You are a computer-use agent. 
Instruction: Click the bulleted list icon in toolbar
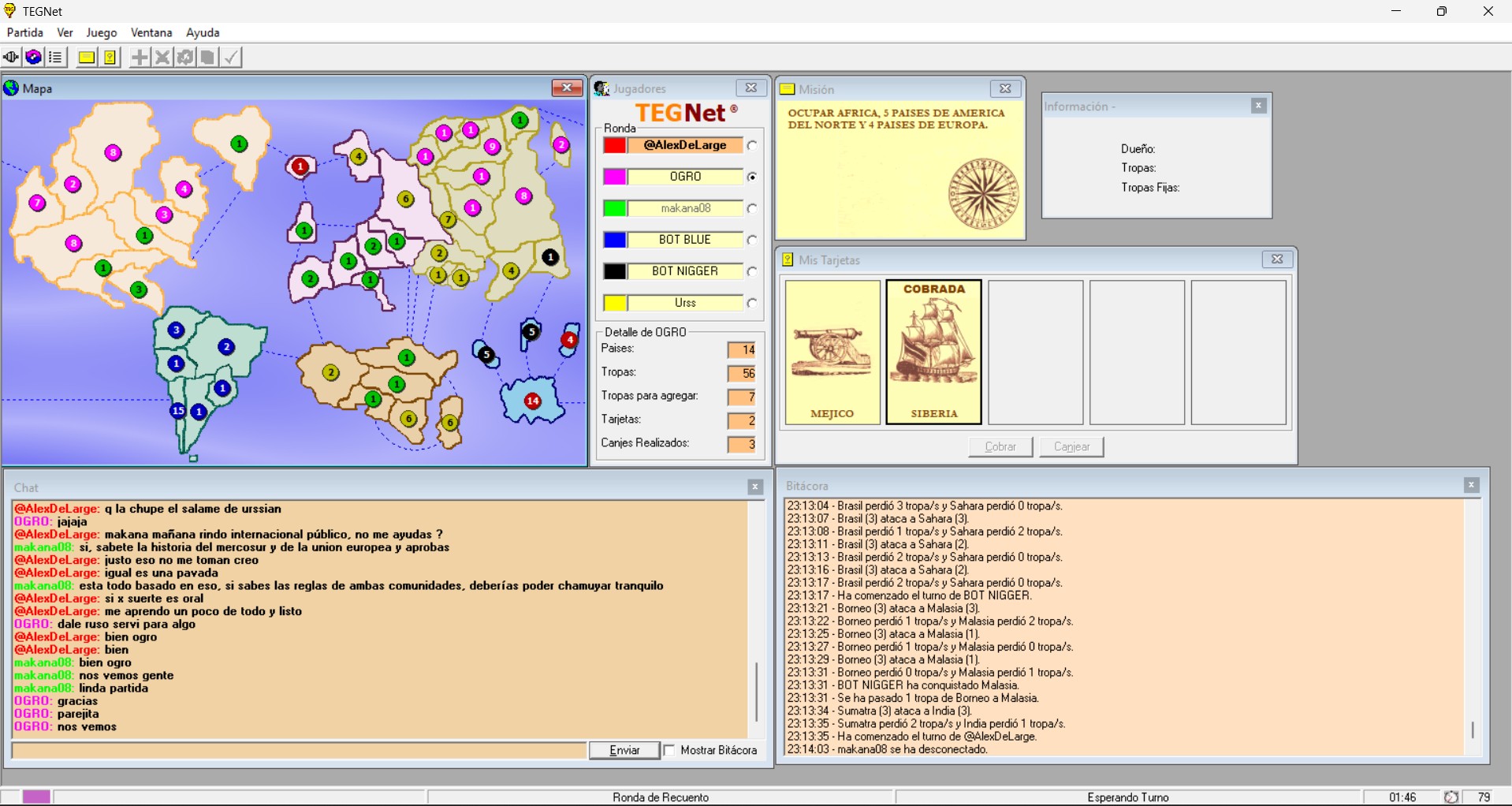55,58
